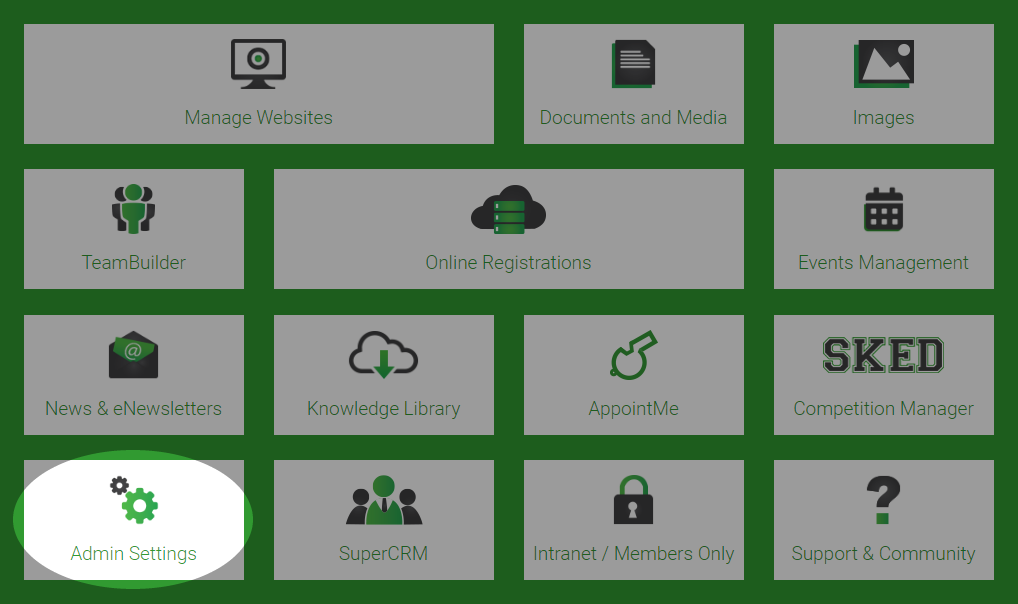
Task: Select the Support & Community label
Action: coord(884,553)
